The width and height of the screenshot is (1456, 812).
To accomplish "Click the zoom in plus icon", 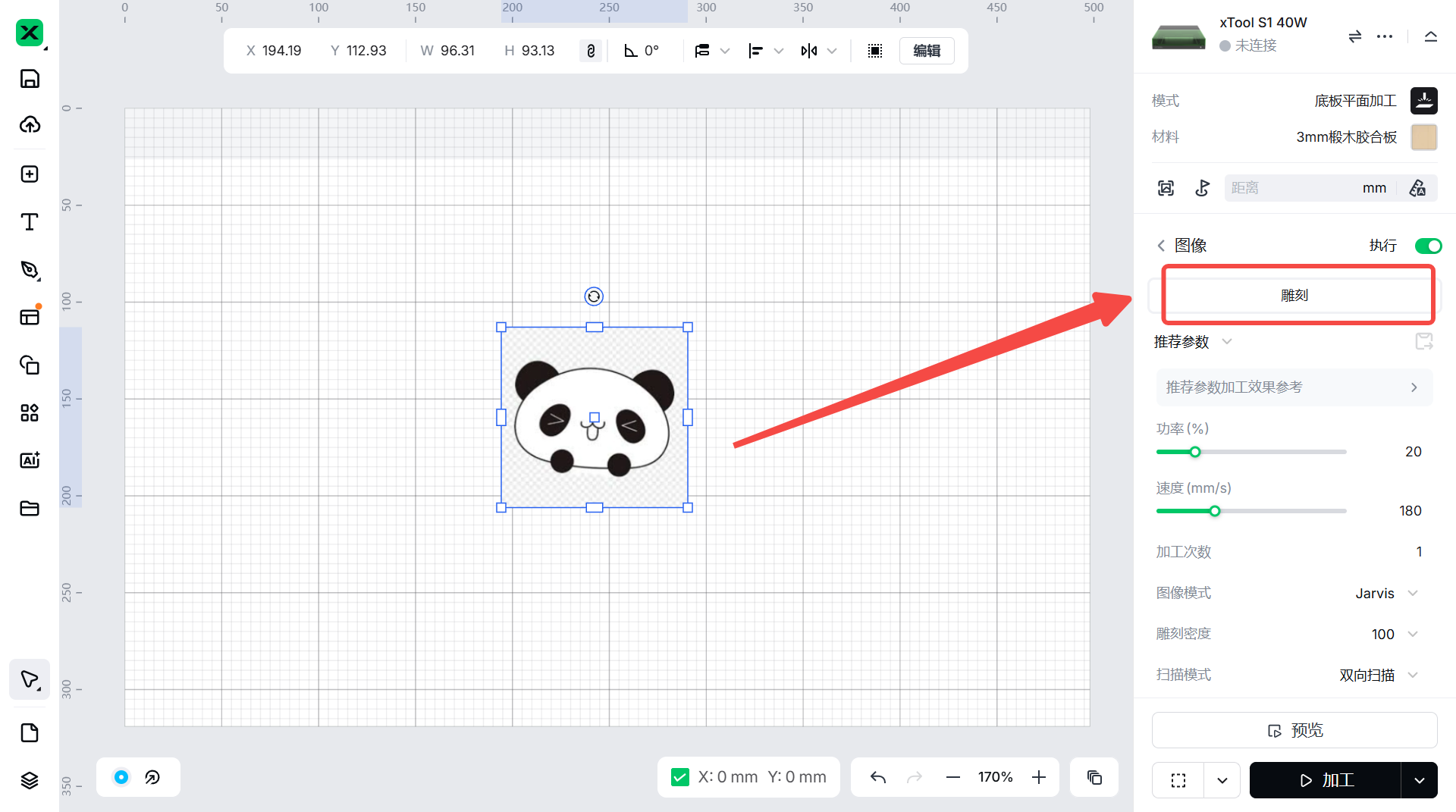I will 1039,777.
